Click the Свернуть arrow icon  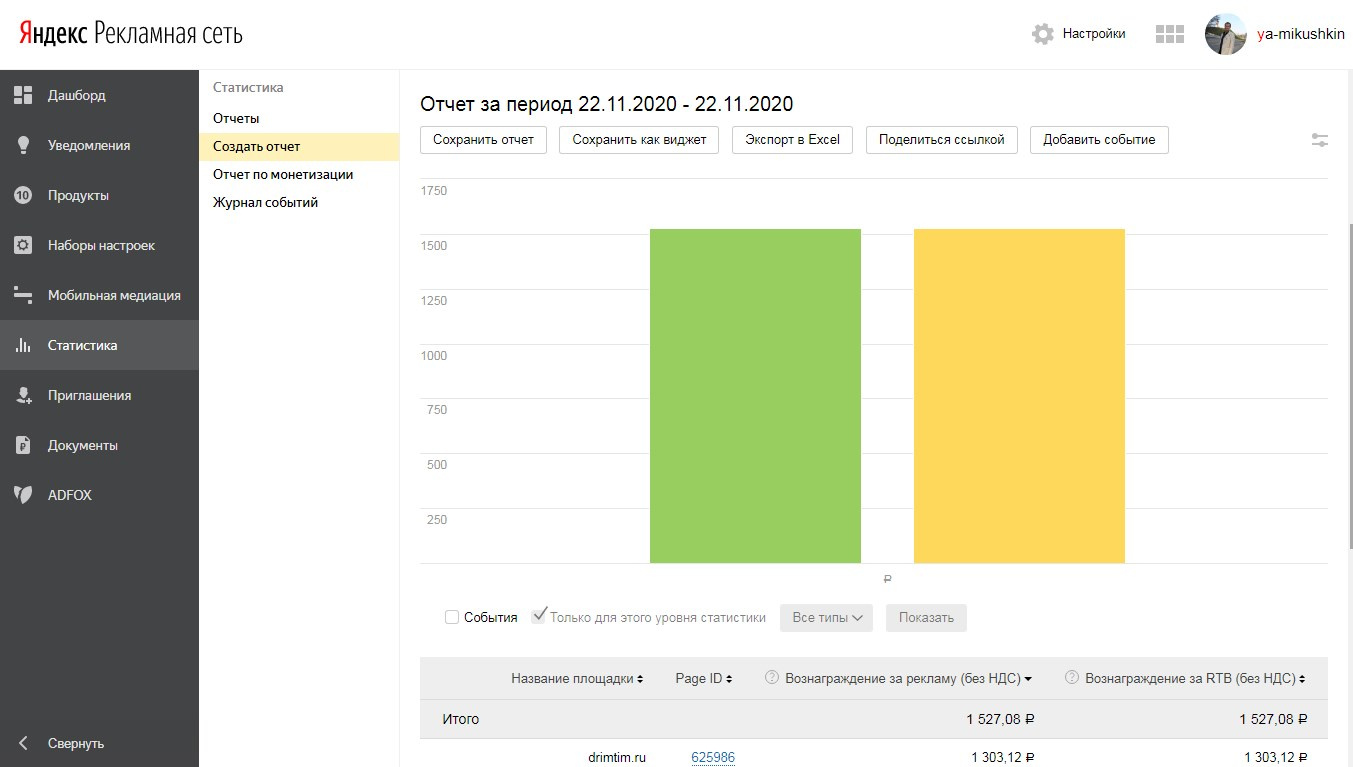pos(23,743)
